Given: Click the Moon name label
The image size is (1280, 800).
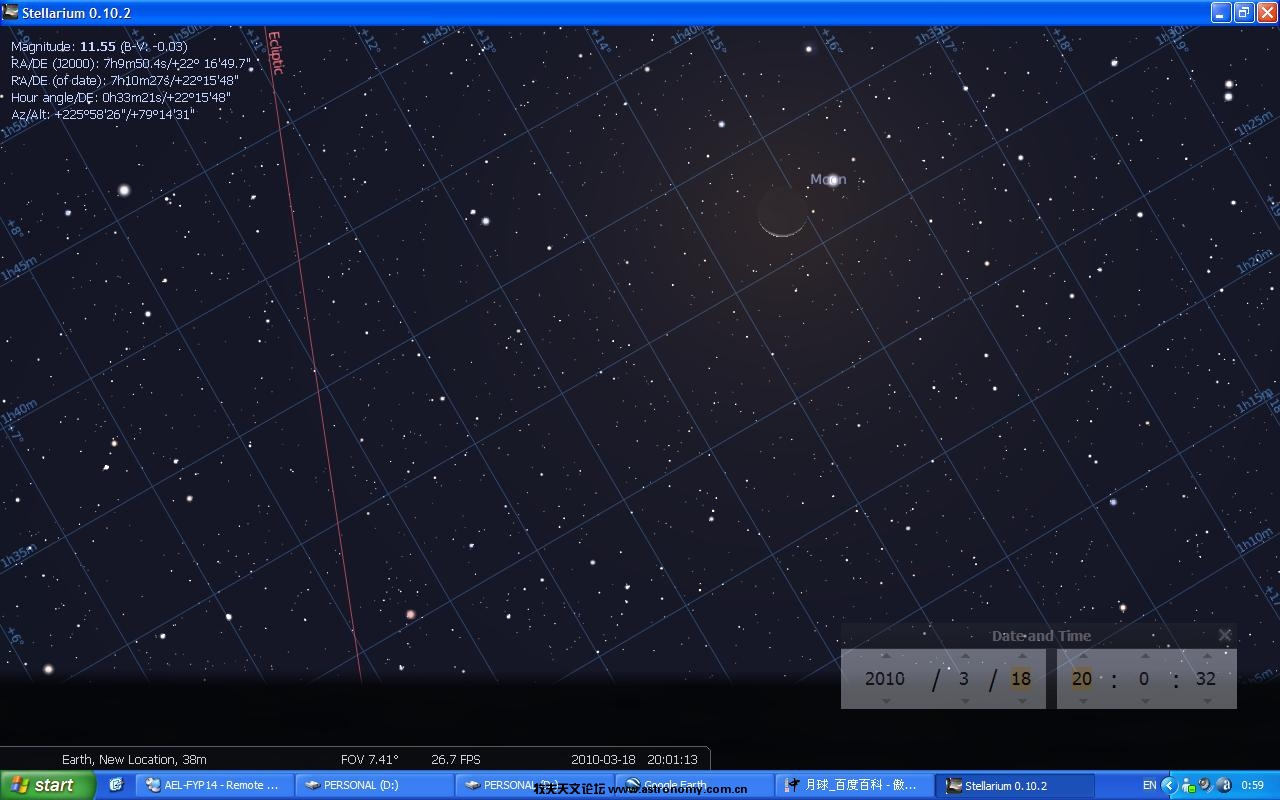Looking at the screenshot, I should [x=828, y=180].
